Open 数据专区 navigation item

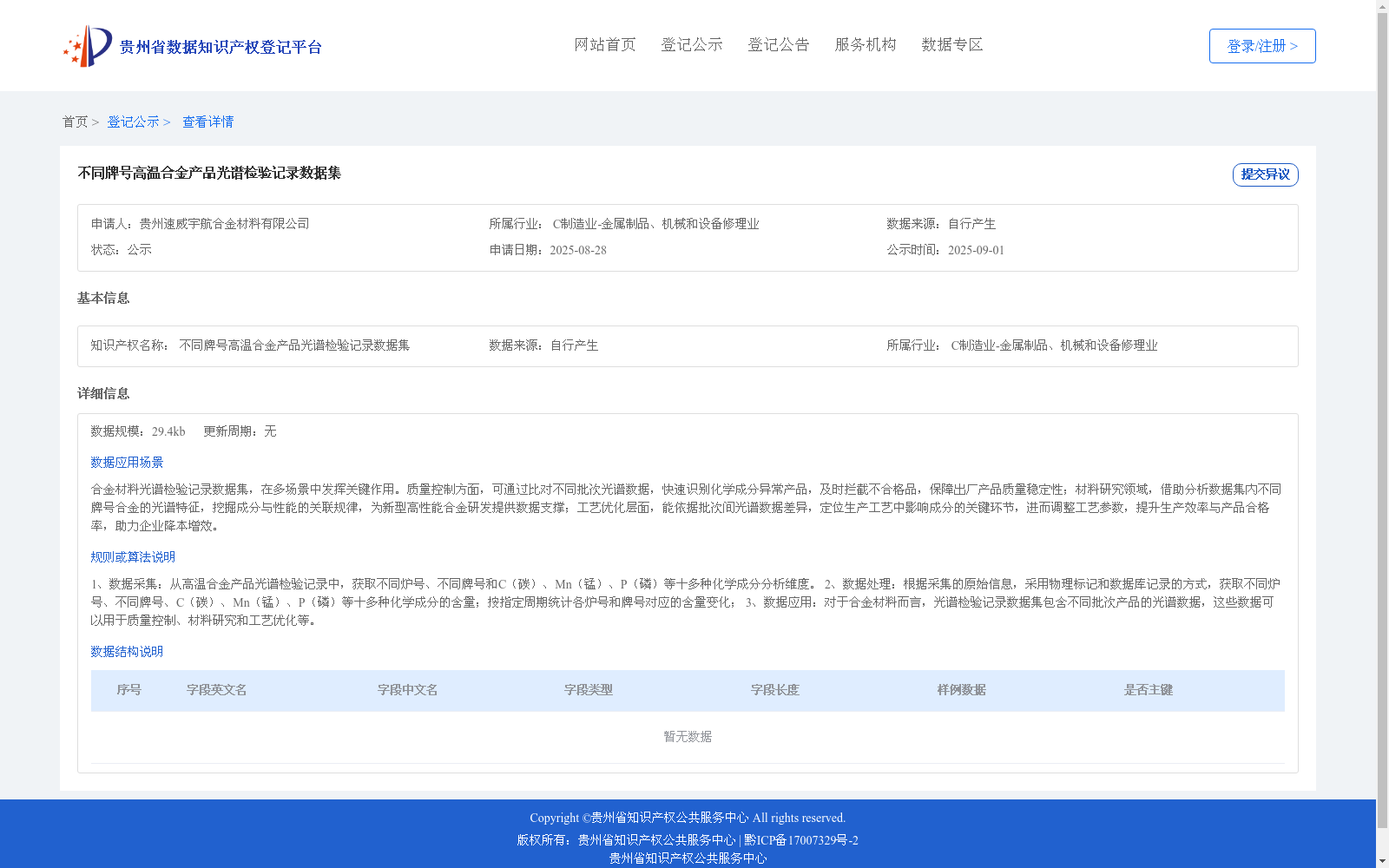click(952, 44)
